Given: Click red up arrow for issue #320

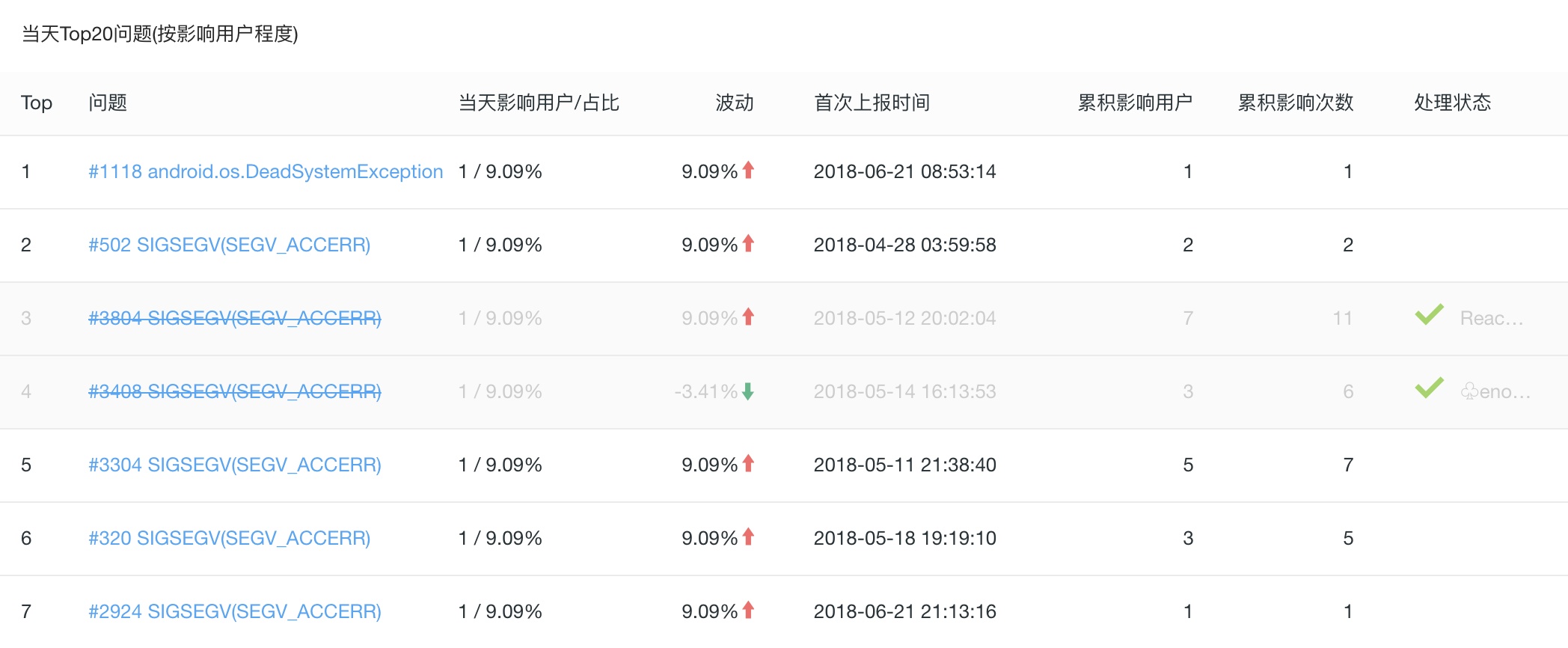Looking at the screenshot, I should tap(748, 537).
